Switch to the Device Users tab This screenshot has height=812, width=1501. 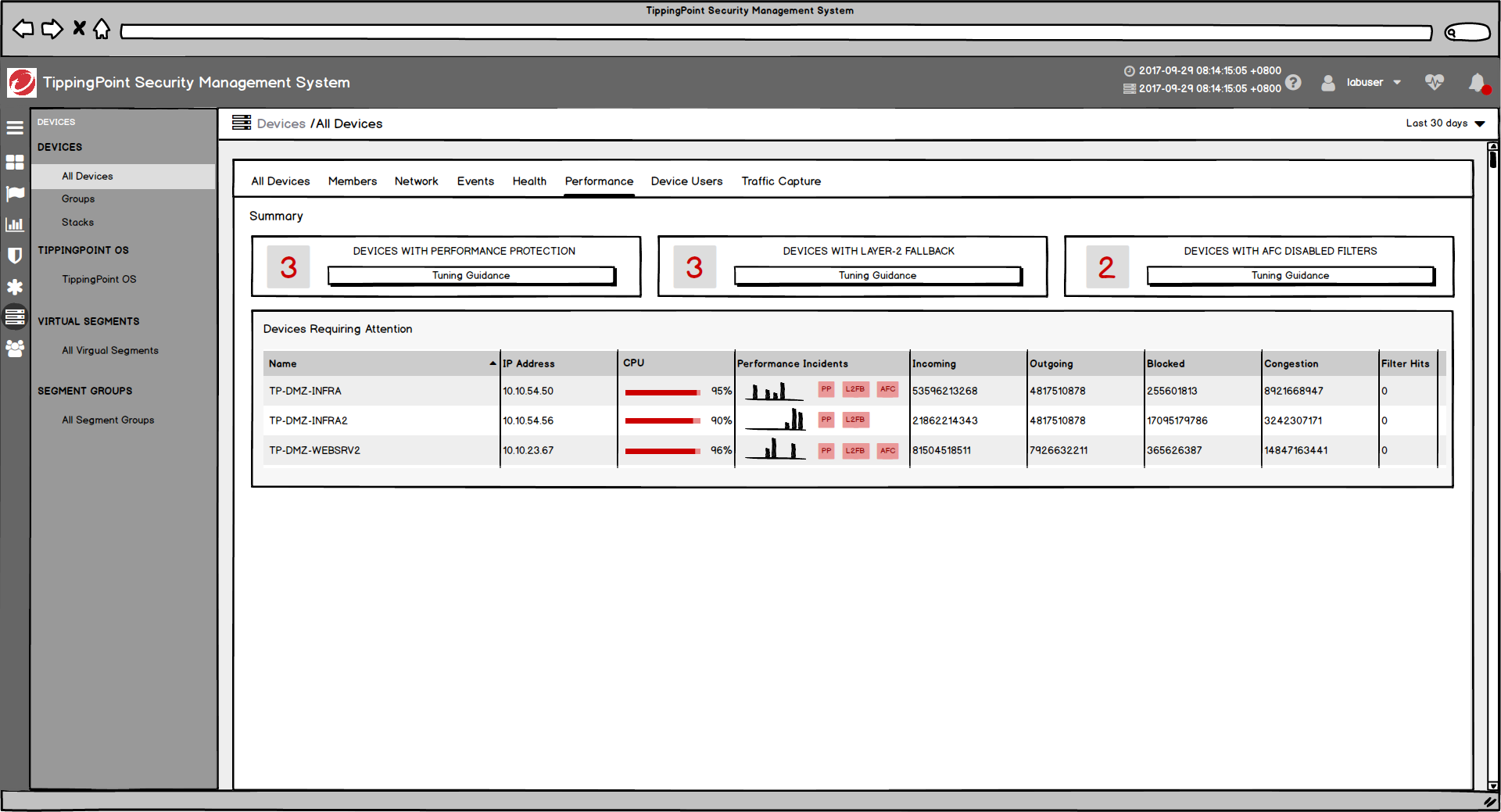click(x=686, y=181)
